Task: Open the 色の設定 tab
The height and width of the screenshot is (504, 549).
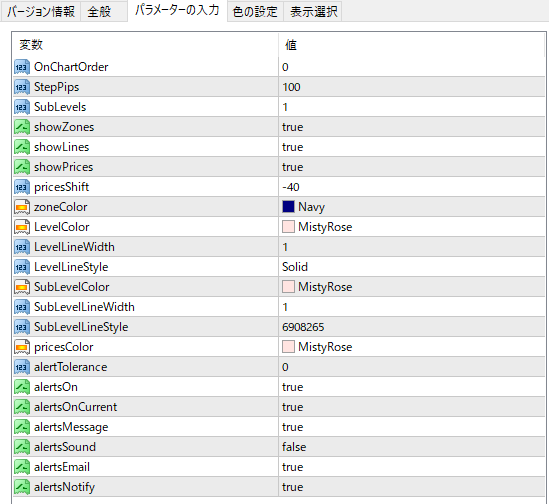Action: pos(255,12)
